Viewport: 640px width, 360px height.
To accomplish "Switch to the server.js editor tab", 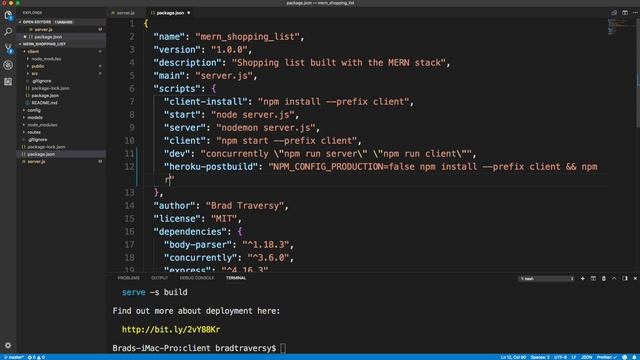I will [x=125, y=13].
